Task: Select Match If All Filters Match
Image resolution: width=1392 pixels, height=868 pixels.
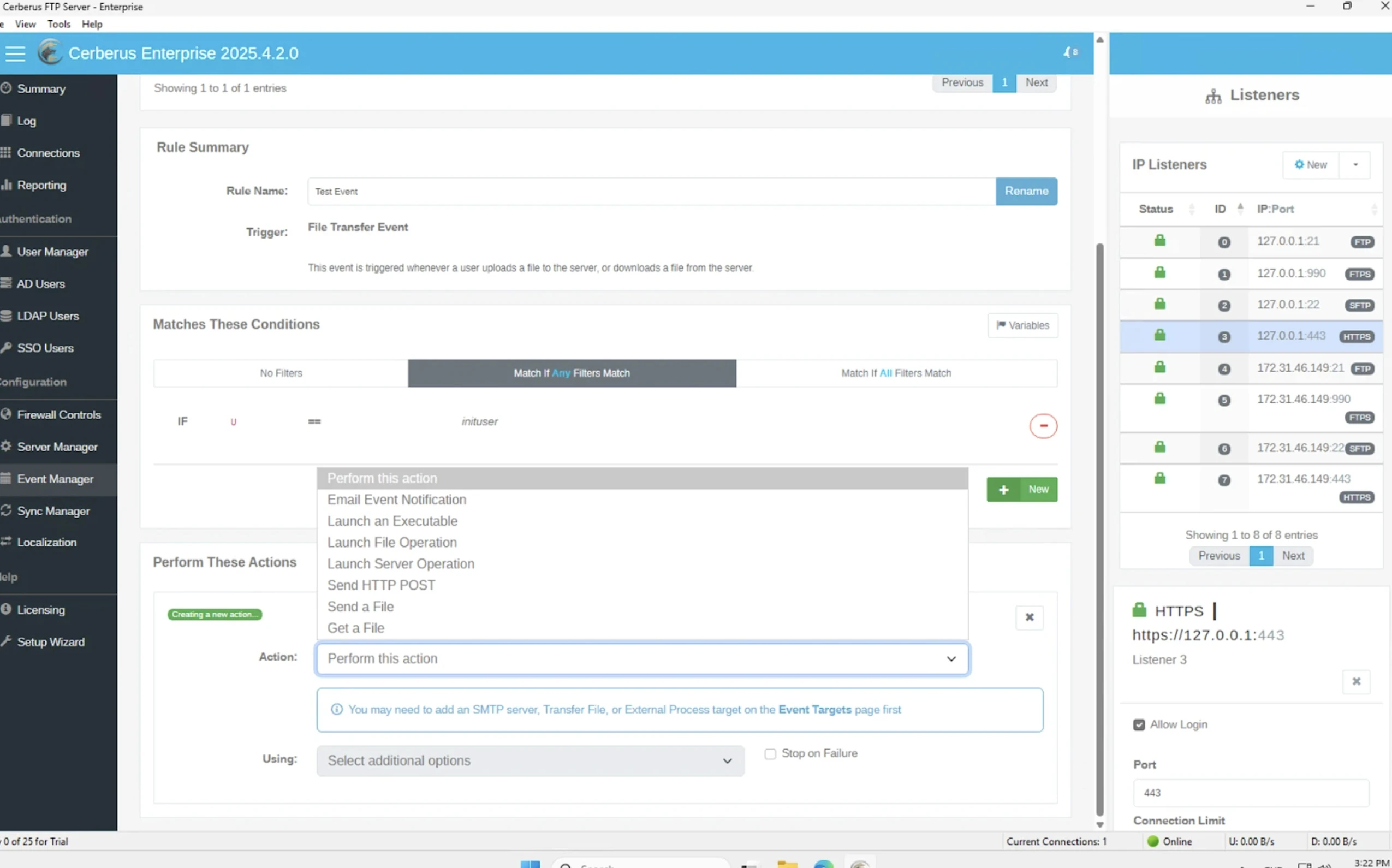Action: [x=896, y=373]
